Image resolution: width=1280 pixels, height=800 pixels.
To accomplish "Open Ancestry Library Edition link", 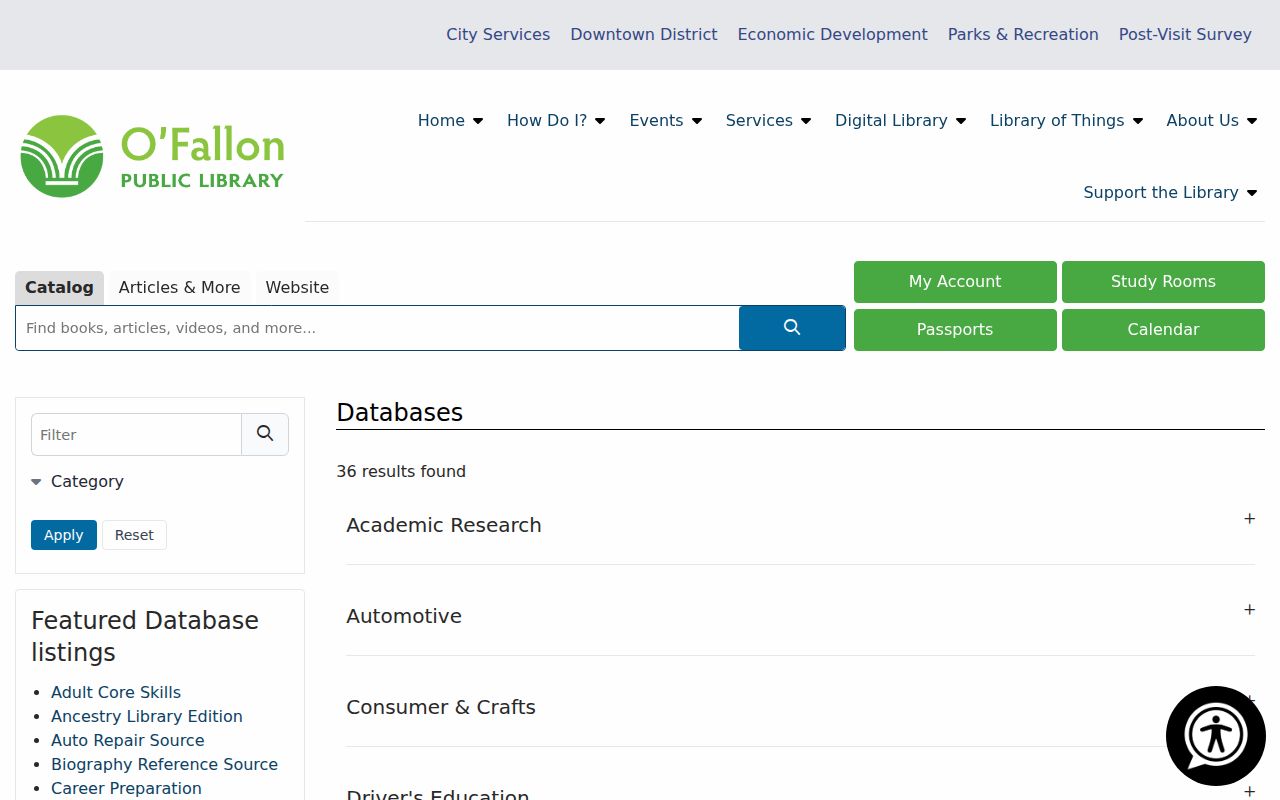I will click(147, 716).
